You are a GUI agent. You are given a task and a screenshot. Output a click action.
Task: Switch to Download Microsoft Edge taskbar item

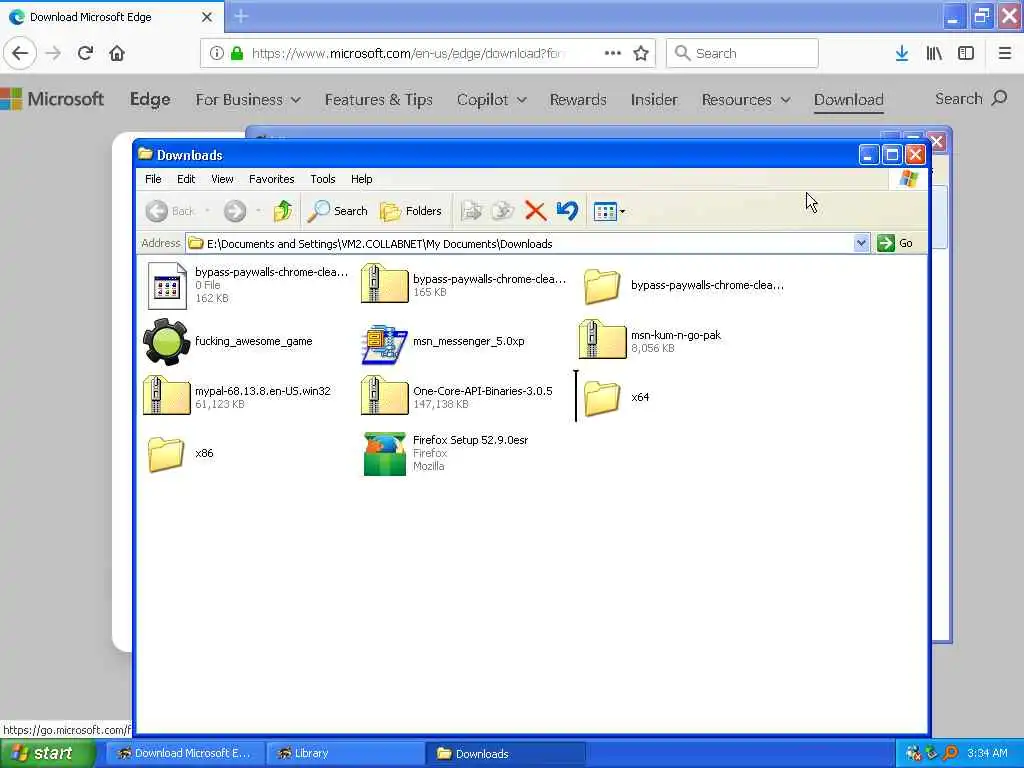185,753
